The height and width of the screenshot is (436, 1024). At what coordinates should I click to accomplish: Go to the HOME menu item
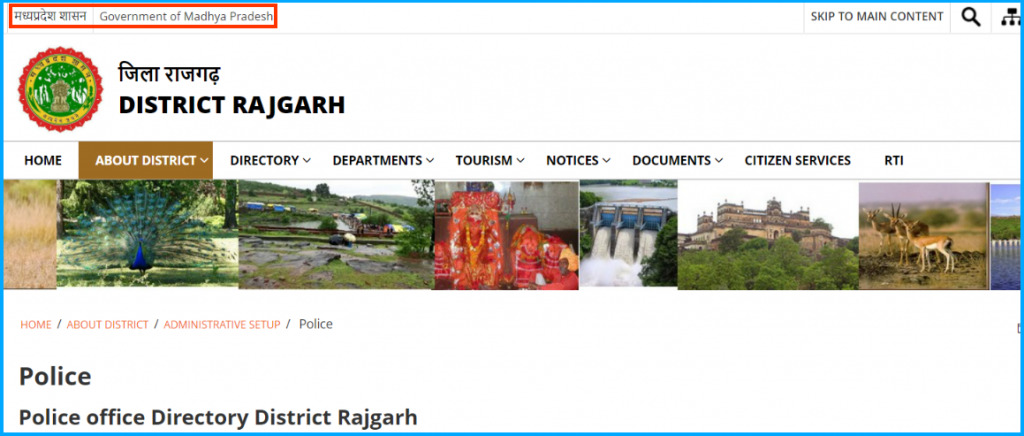pos(43,161)
